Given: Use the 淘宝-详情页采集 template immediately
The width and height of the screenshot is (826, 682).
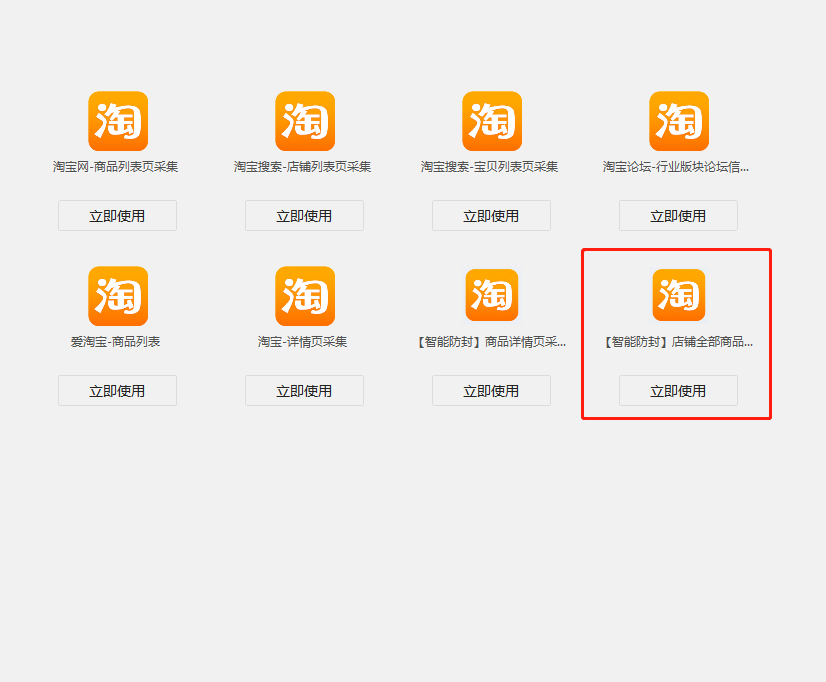Looking at the screenshot, I should click(304, 390).
